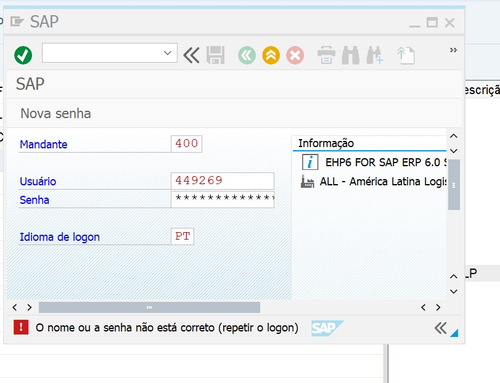This screenshot has width=500, height=383.
Task: Open the SAP window menu icon in title bar
Action: (17, 22)
